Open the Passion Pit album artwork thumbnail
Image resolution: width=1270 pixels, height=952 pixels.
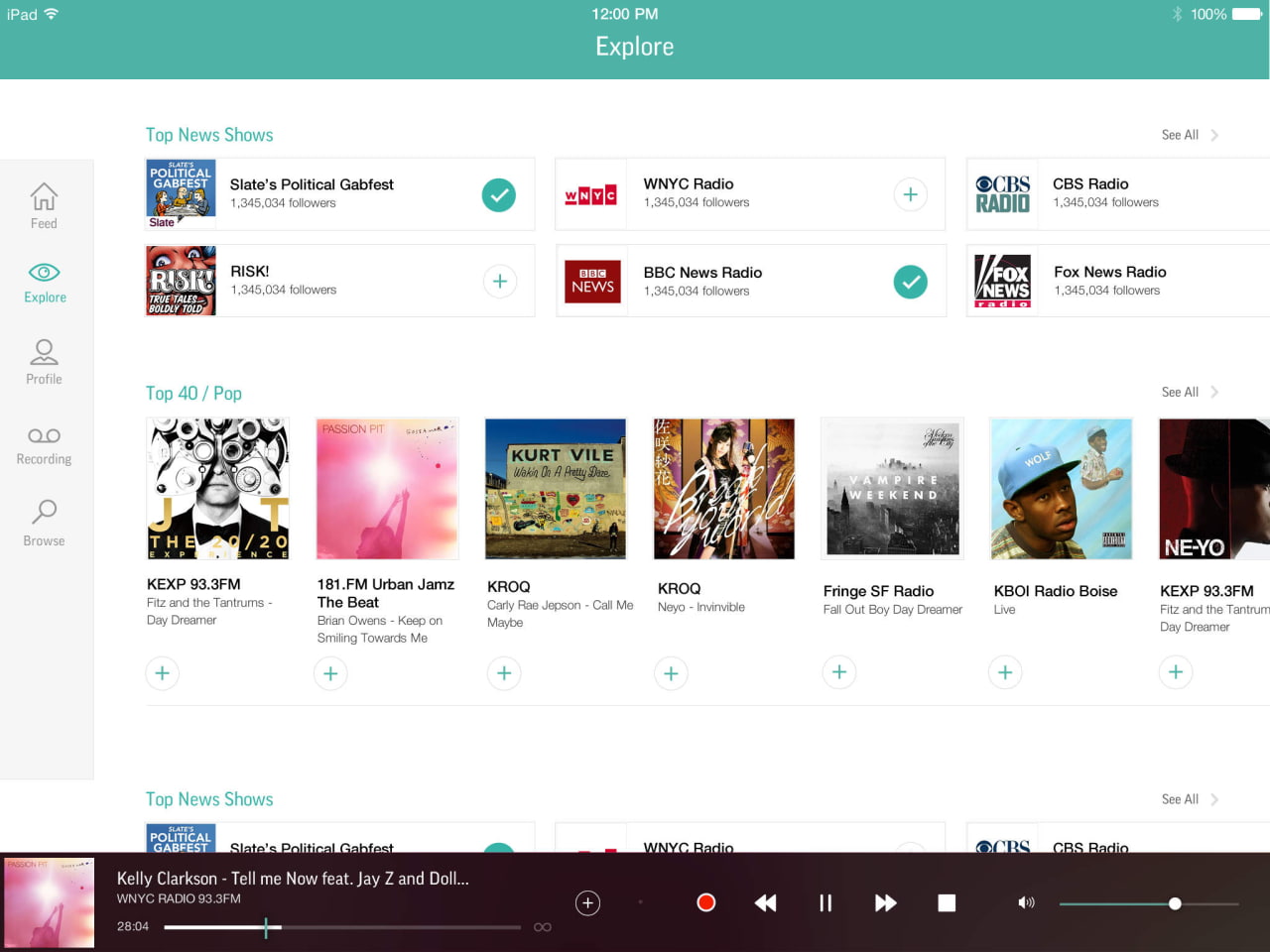pos(50,902)
